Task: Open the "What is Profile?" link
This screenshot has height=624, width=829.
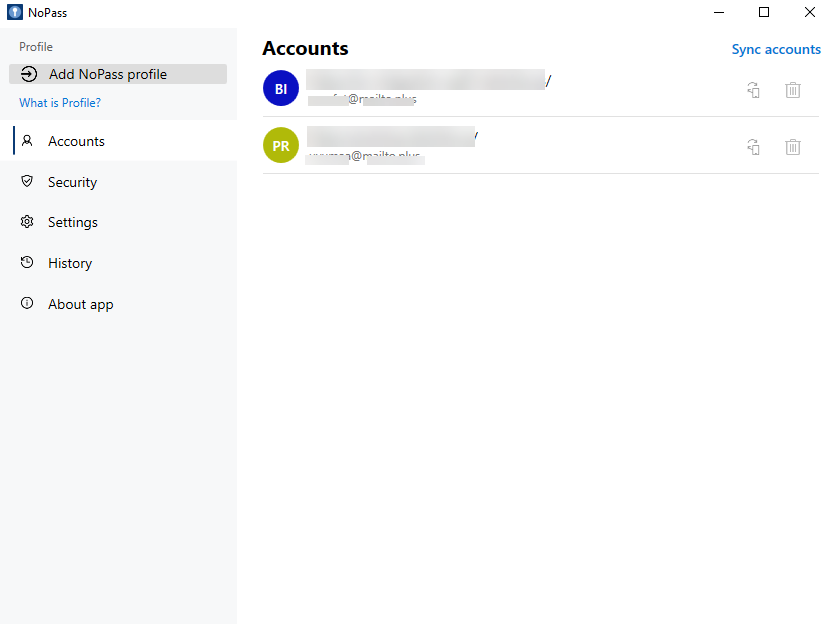Action: (x=60, y=103)
